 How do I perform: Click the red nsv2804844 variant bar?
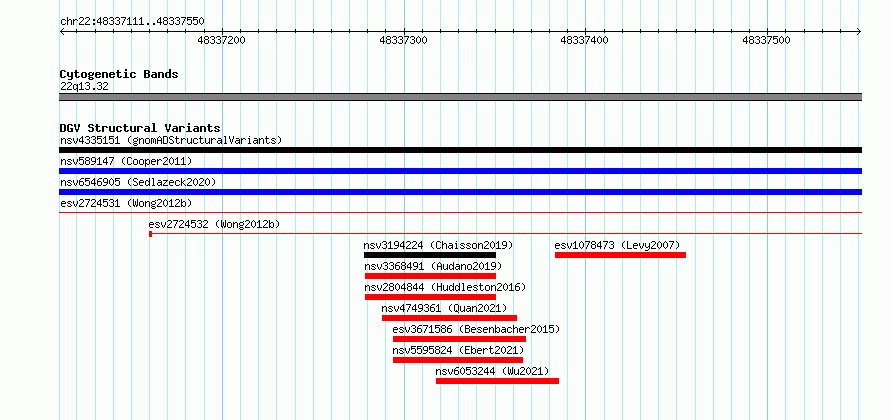coord(430,297)
